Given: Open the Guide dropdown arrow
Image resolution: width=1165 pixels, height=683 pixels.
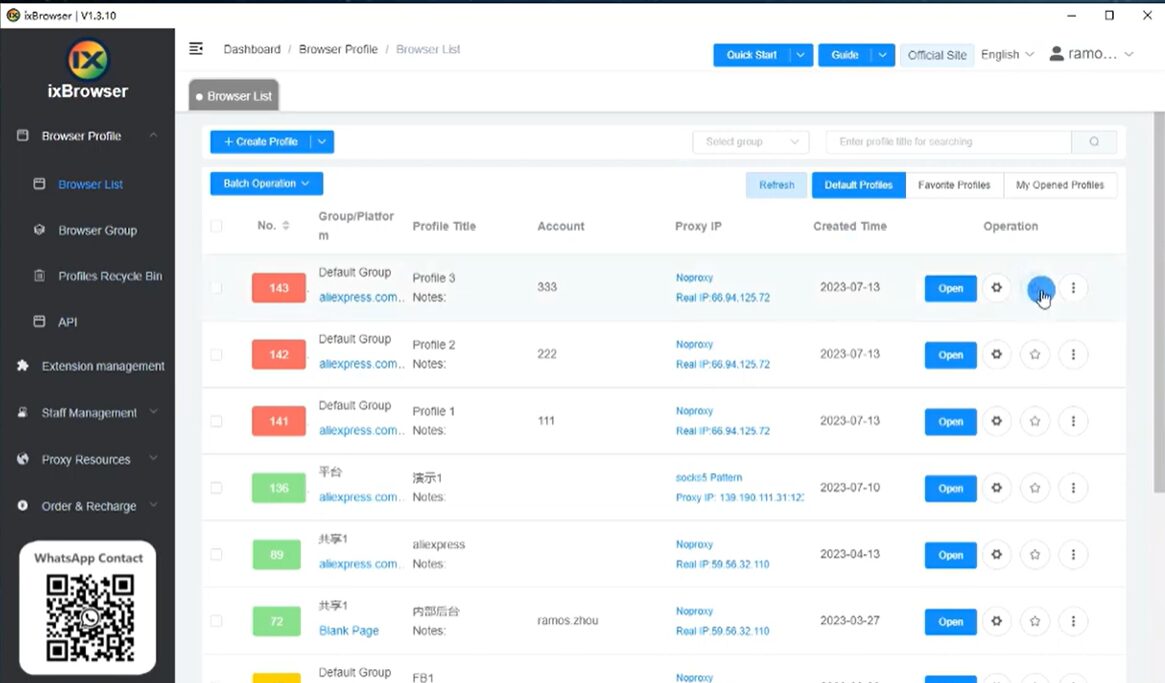Looking at the screenshot, I should click(x=882, y=55).
